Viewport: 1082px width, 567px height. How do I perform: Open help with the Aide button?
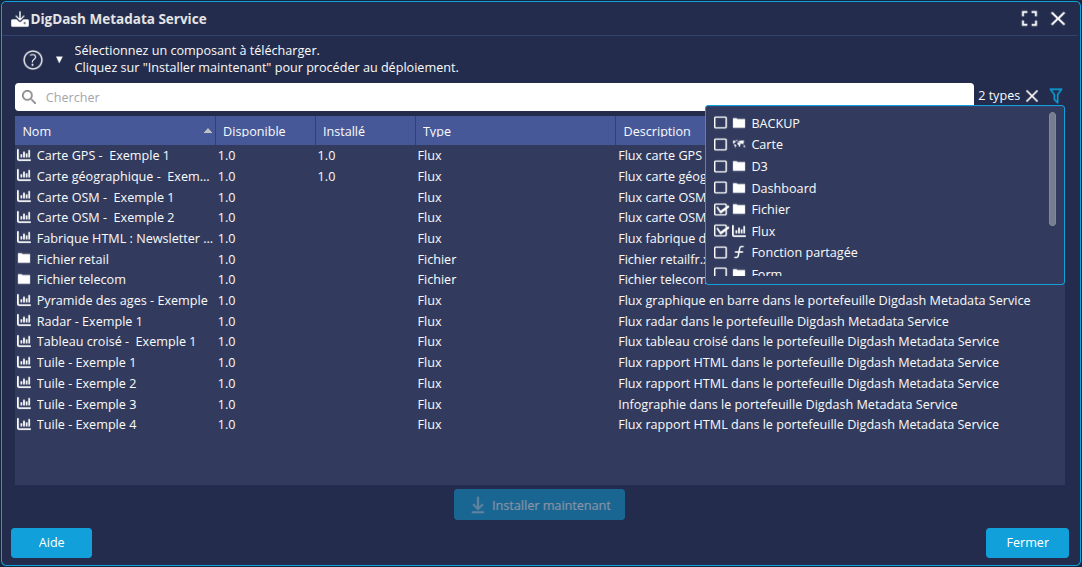(x=51, y=543)
